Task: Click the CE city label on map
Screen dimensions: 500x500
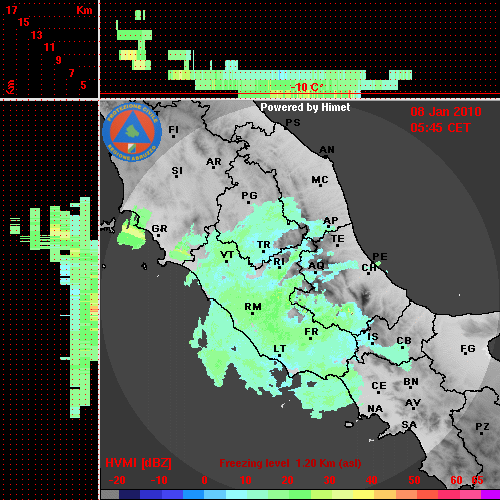Action: coord(379,386)
